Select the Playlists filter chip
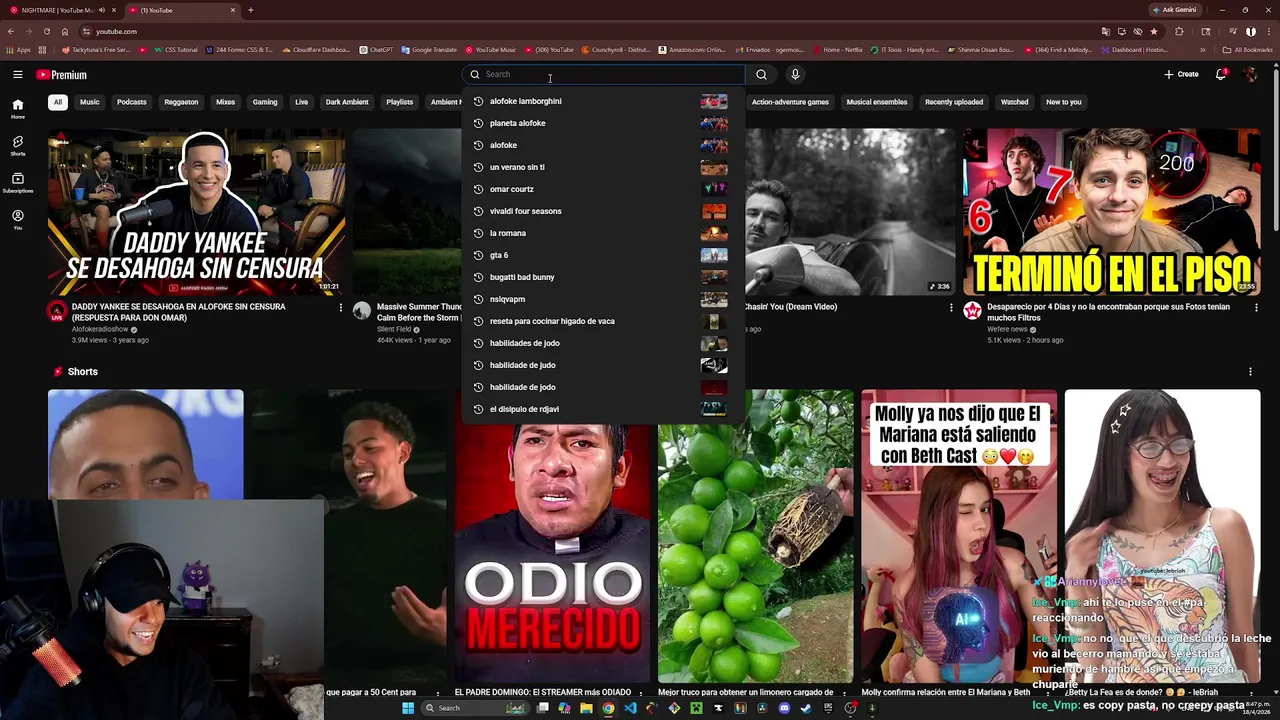This screenshot has width=1280, height=720. point(399,102)
